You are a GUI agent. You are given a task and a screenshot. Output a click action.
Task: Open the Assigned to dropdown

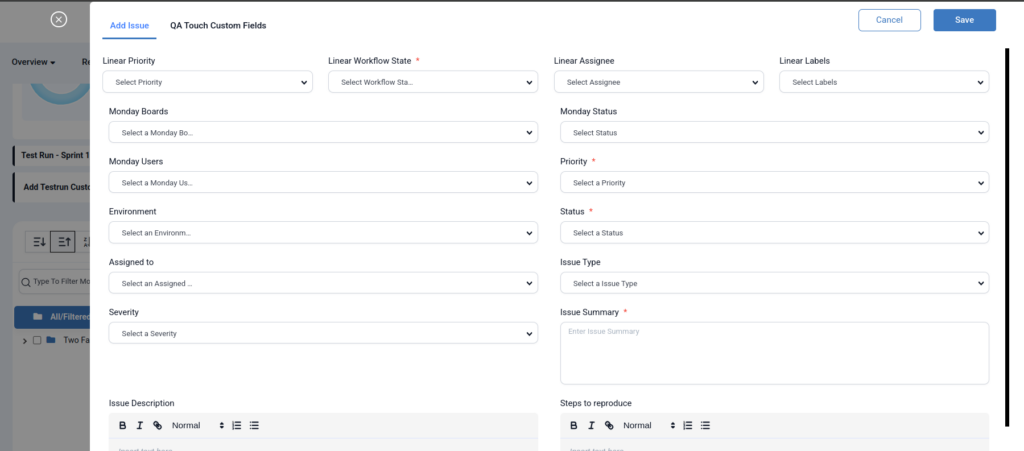(323, 283)
